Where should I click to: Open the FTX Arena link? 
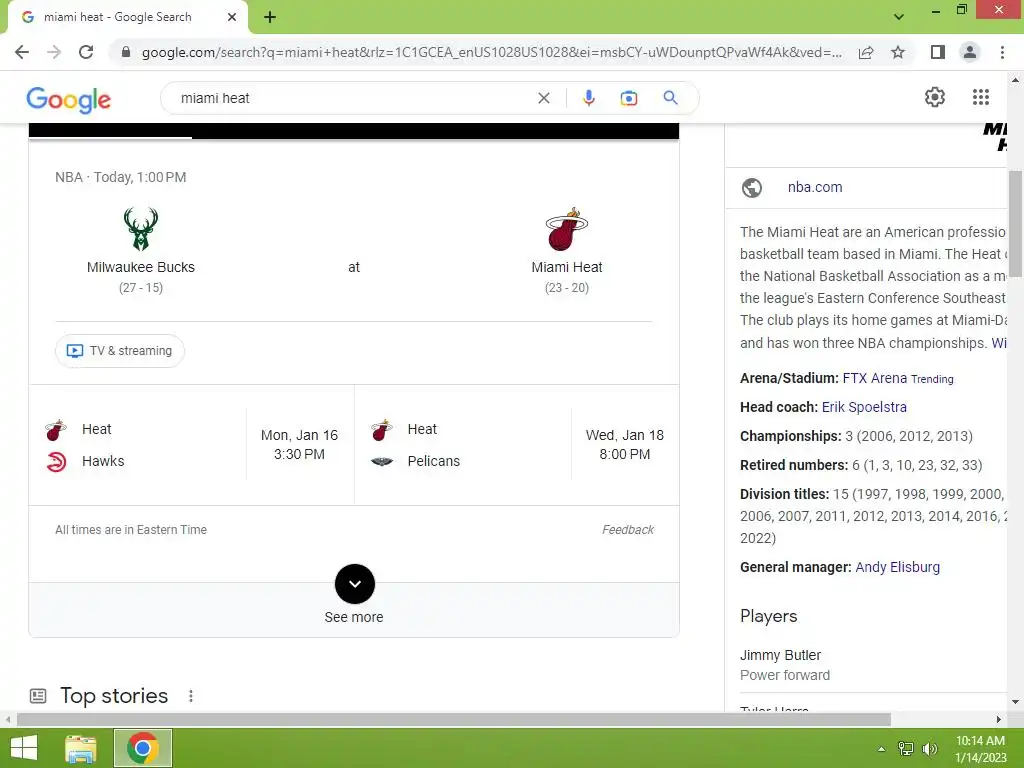(x=874, y=378)
